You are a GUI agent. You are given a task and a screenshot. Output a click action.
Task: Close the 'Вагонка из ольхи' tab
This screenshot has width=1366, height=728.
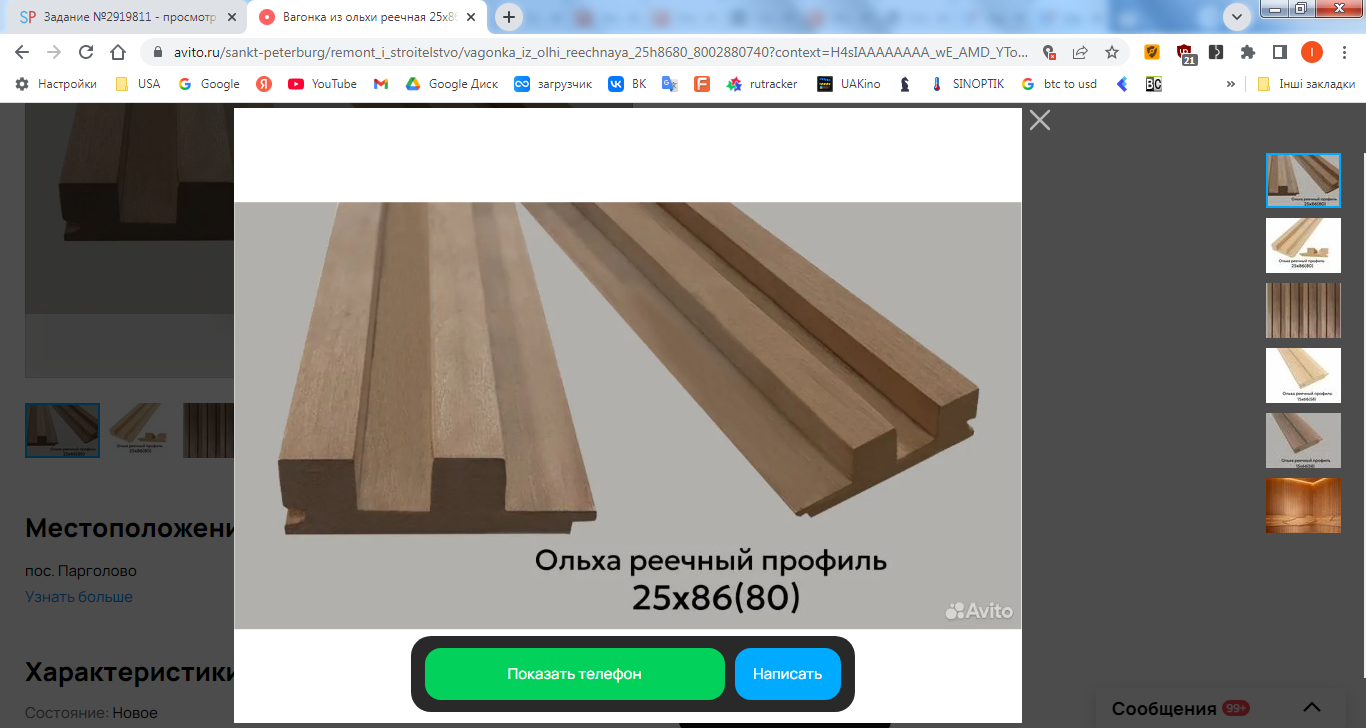click(x=473, y=17)
